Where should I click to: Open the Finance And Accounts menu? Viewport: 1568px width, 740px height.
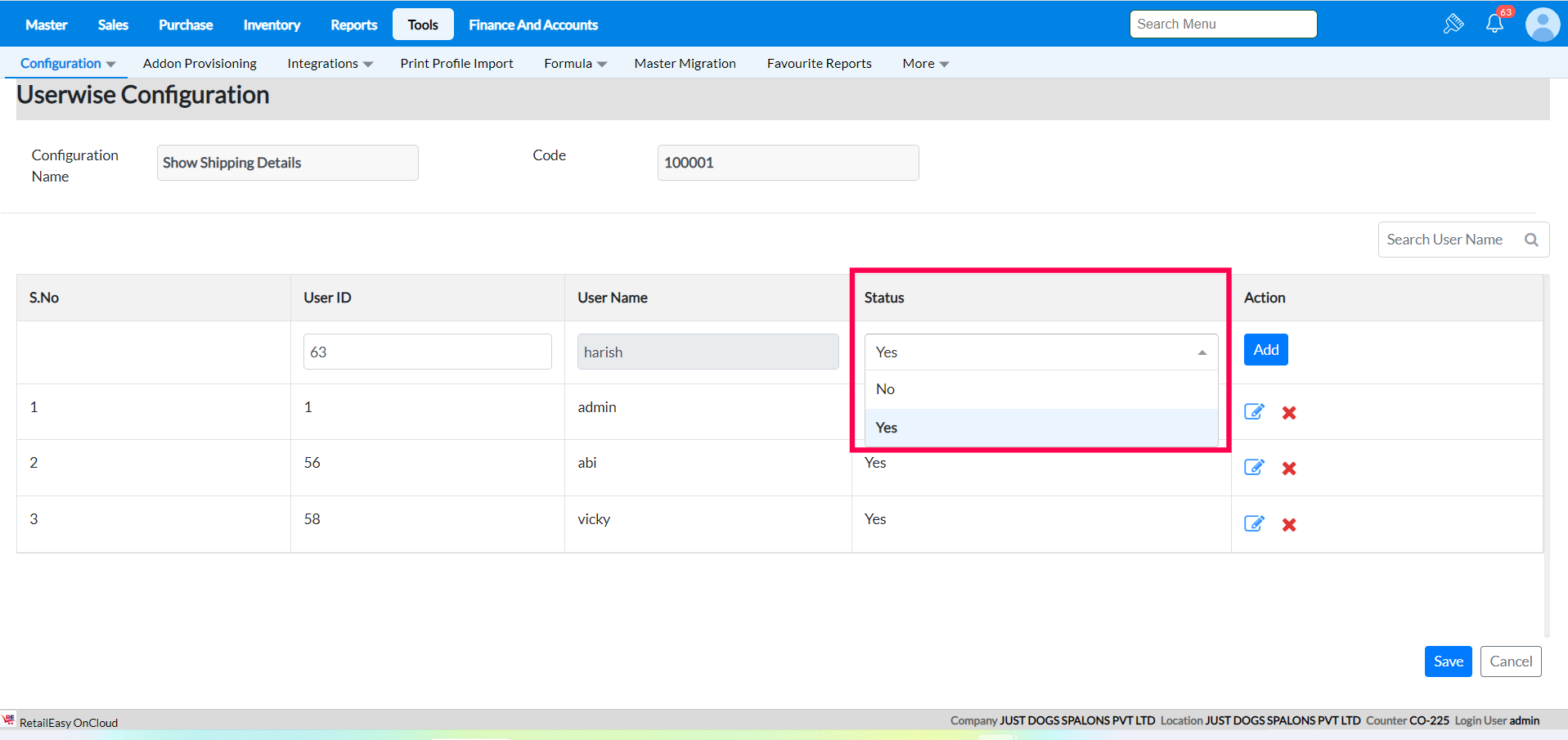pyautogui.click(x=533, y=25)
